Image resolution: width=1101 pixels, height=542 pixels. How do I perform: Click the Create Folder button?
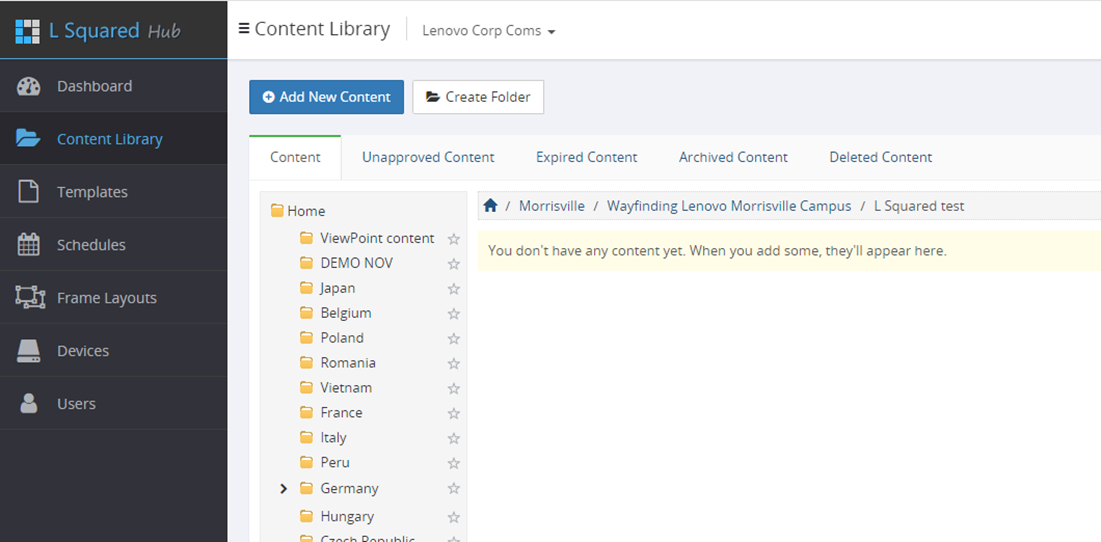click(478, 97)
